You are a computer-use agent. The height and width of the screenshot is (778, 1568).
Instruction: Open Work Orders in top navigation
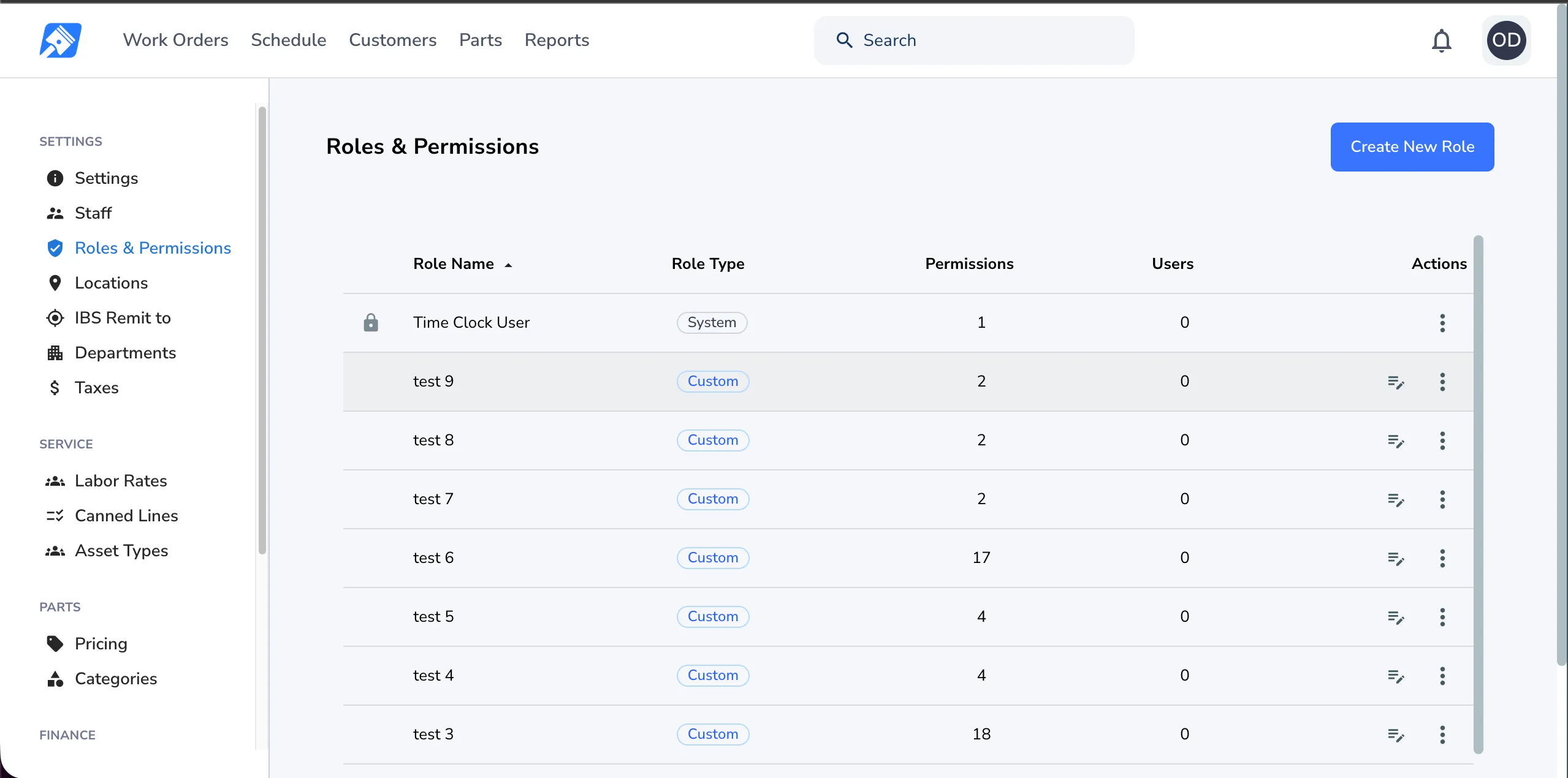point(176,40)
